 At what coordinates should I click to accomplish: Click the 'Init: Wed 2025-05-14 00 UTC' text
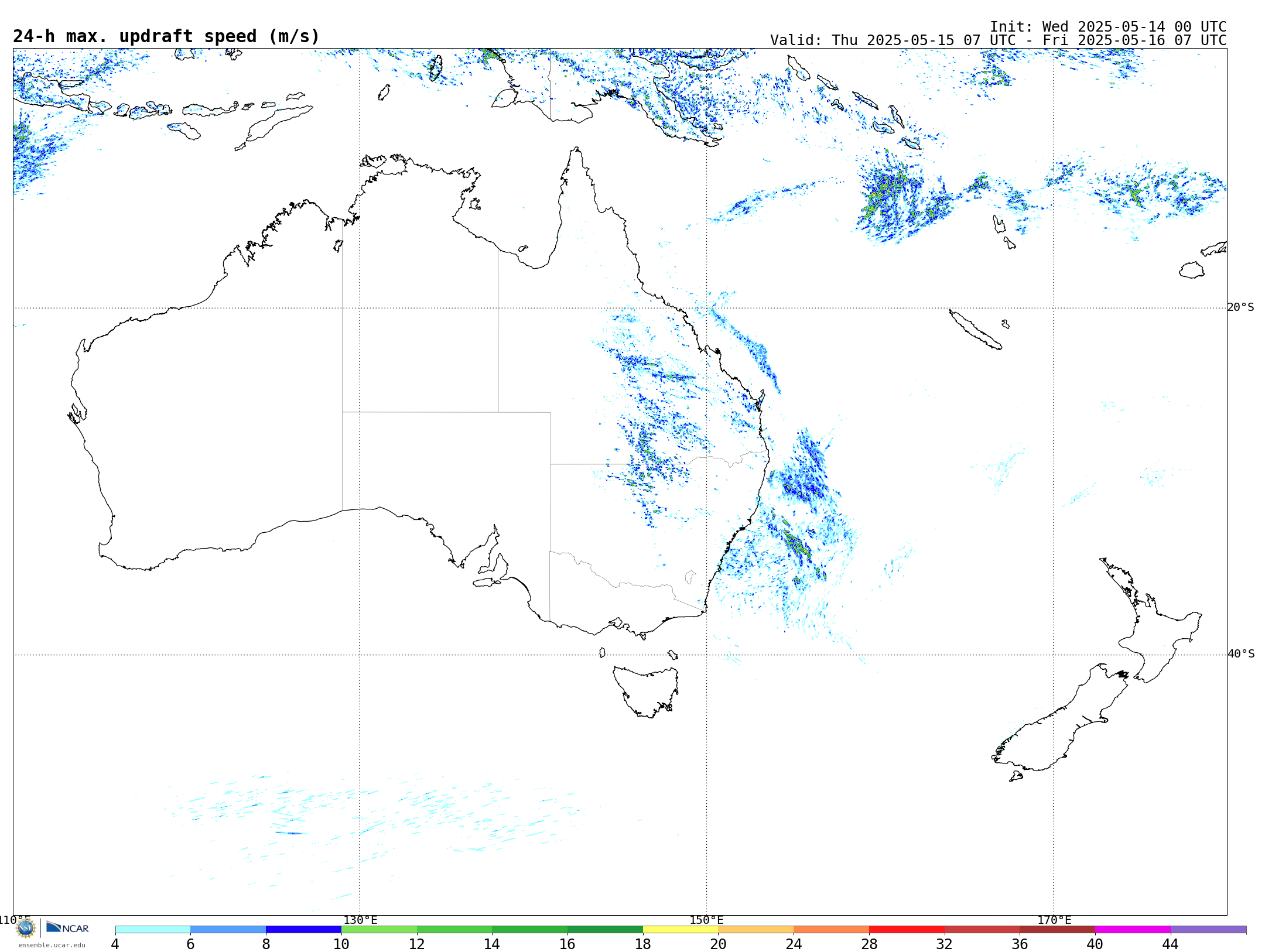[x=1108, y=27]
